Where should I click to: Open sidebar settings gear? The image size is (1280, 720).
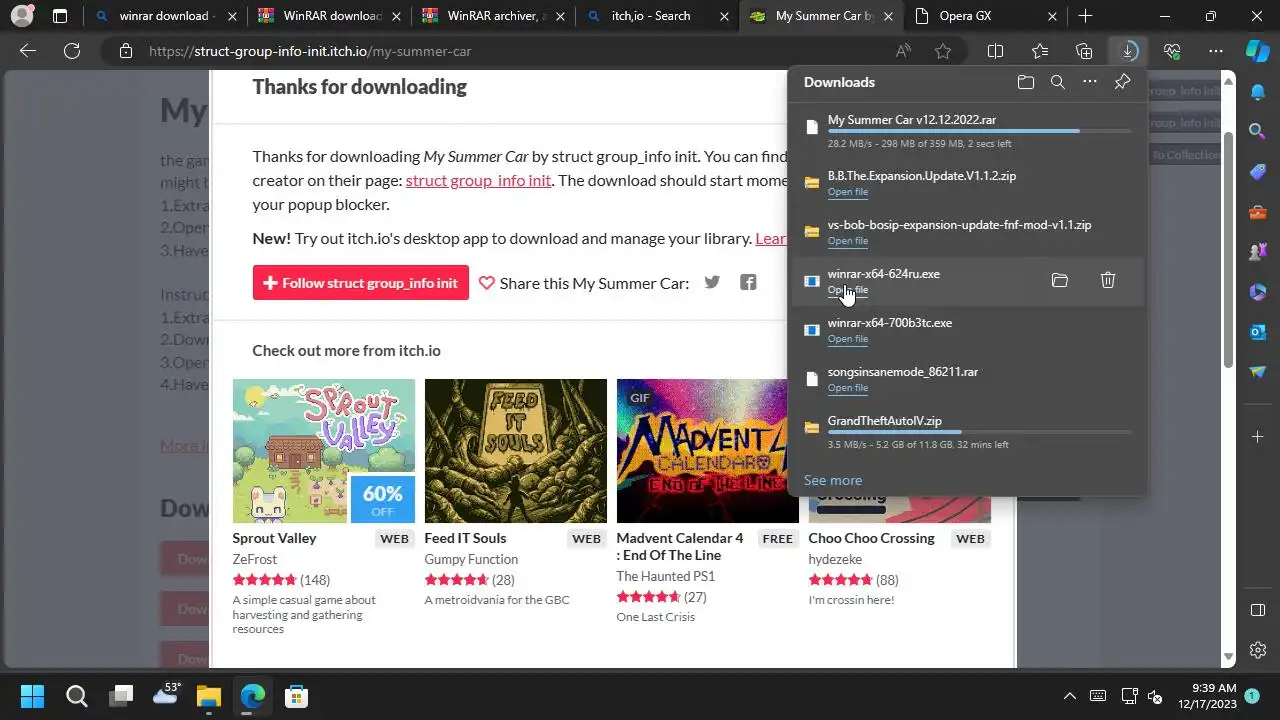click(x=1258, y=649)
